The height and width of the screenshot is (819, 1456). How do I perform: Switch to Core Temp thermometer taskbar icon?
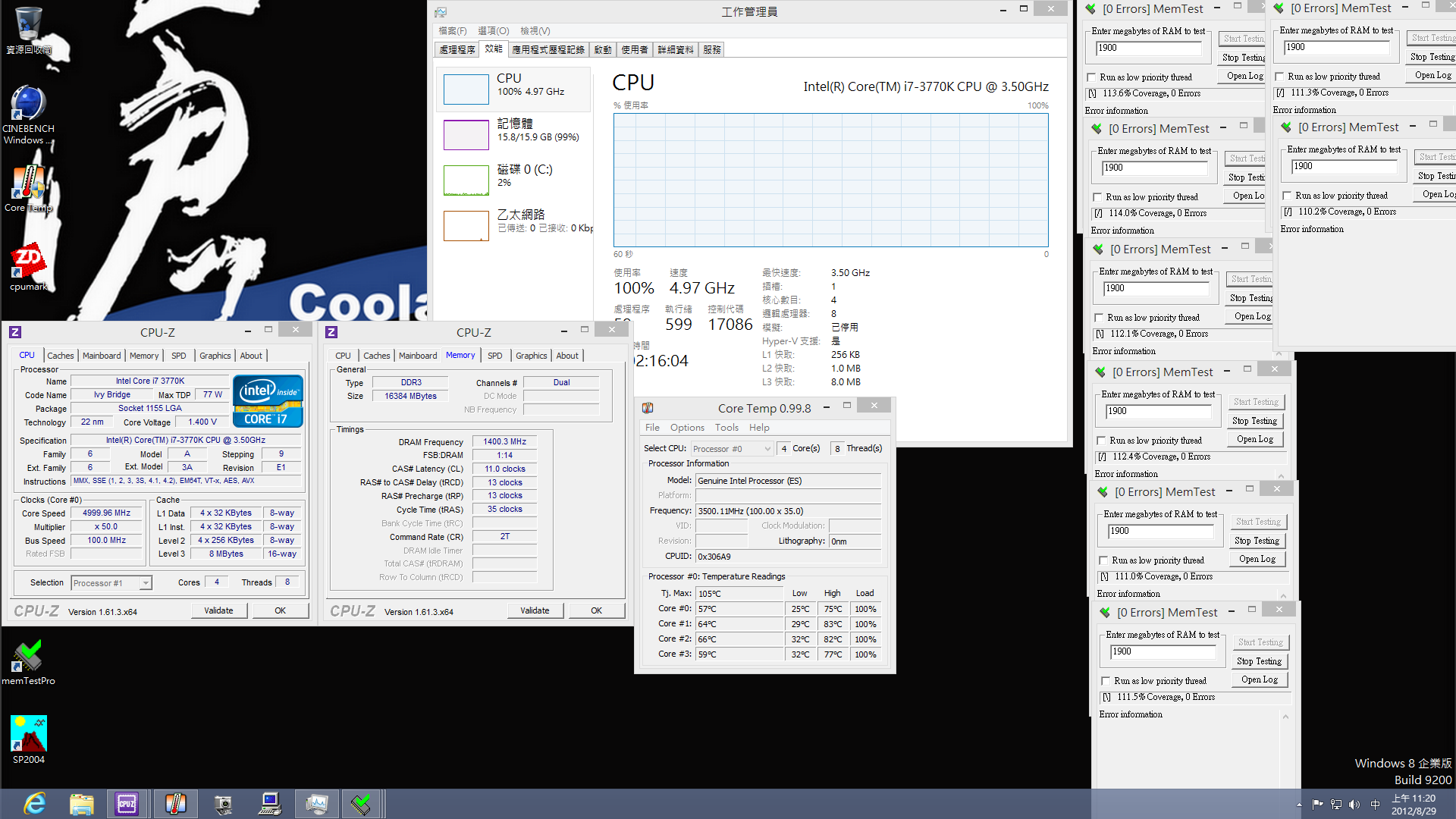pyautogui.click(x=175, y=804)
